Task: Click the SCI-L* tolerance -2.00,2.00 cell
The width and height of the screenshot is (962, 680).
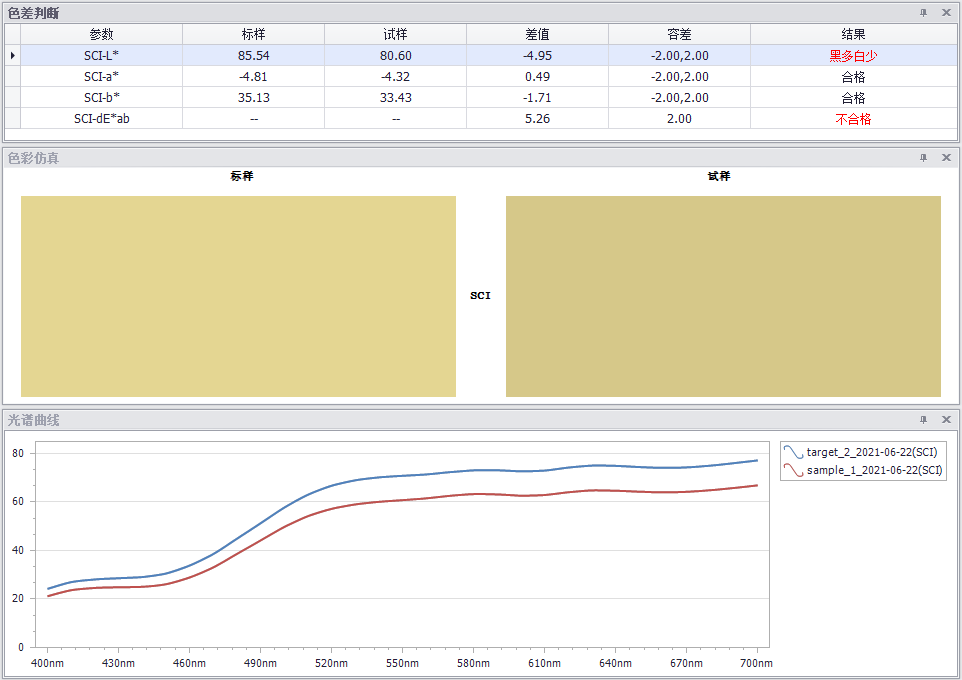Action: 679,55
